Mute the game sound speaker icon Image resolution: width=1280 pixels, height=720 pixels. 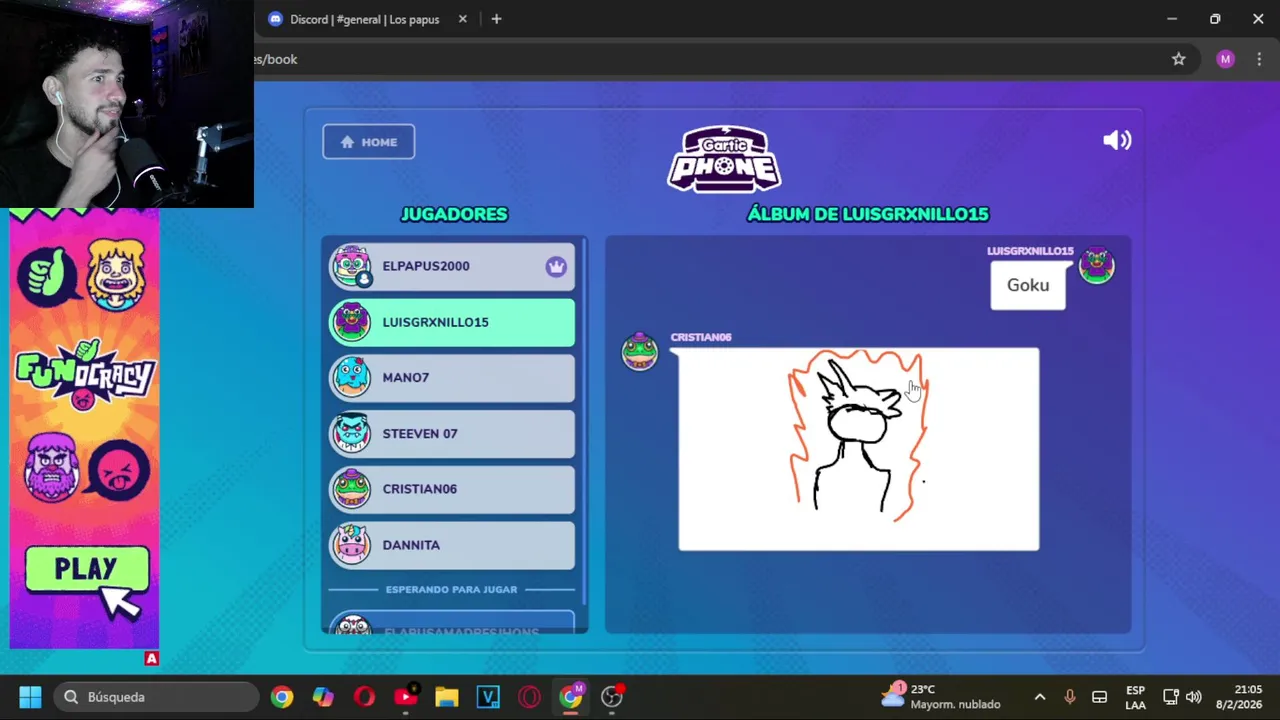click(x=1117, y=141)
